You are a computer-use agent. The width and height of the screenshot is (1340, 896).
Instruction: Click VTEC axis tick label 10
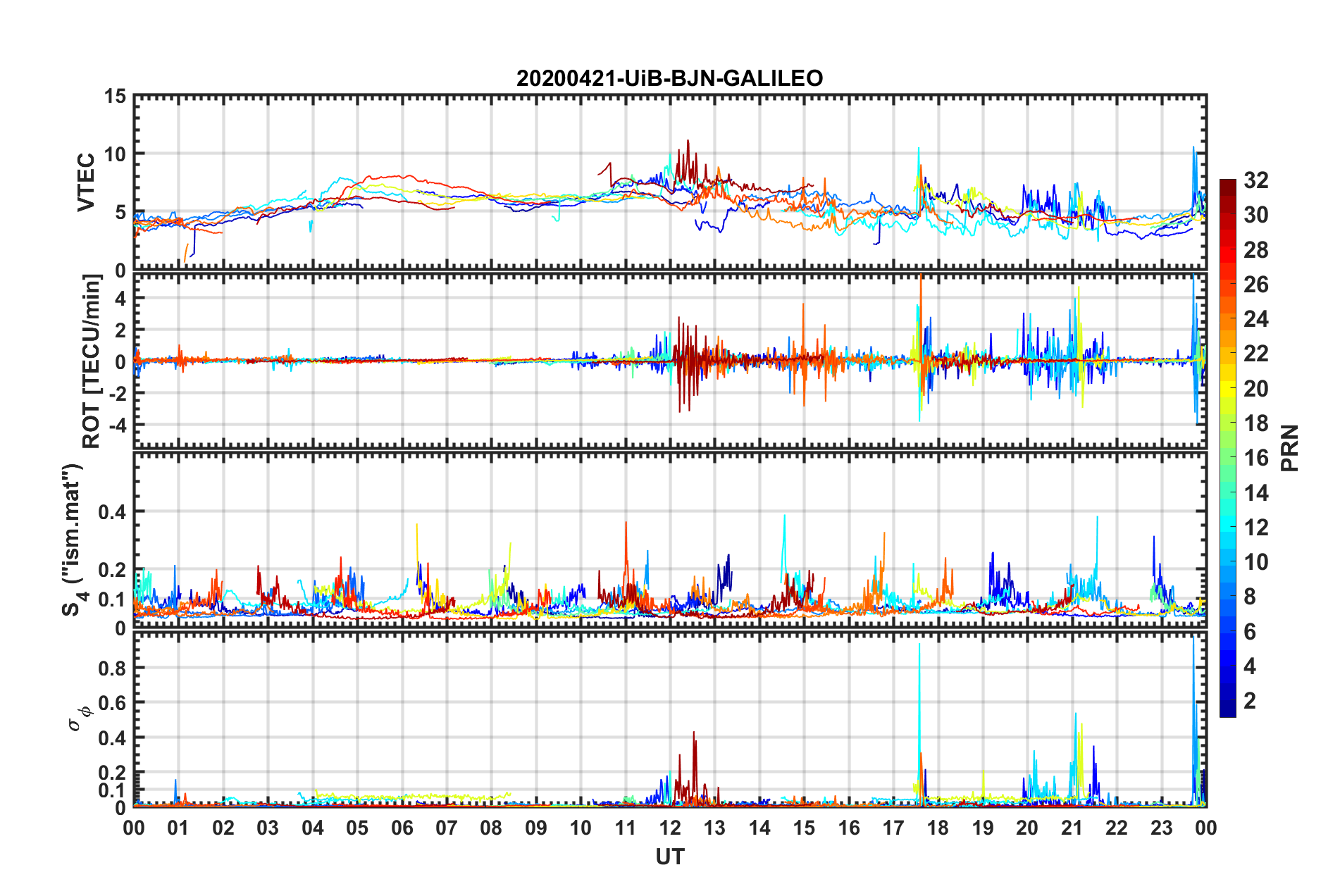[114, 154]
